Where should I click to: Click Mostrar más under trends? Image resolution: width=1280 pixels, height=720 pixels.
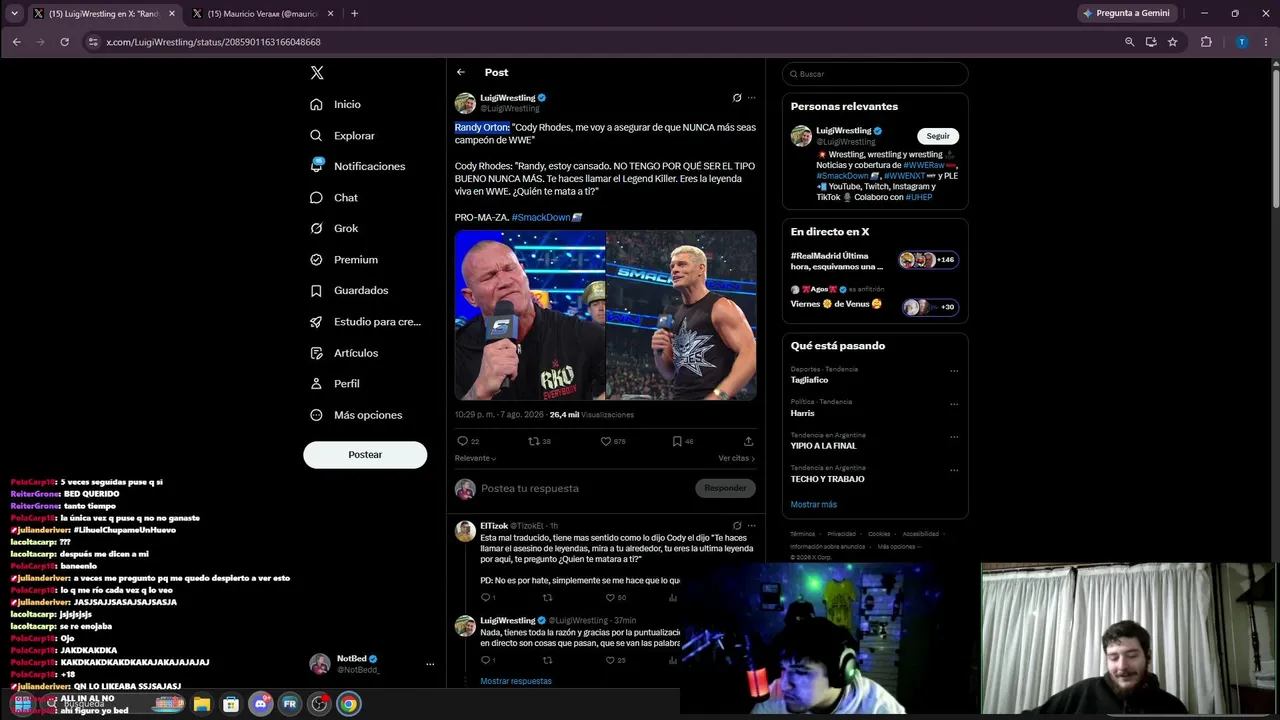pos(814,504)
